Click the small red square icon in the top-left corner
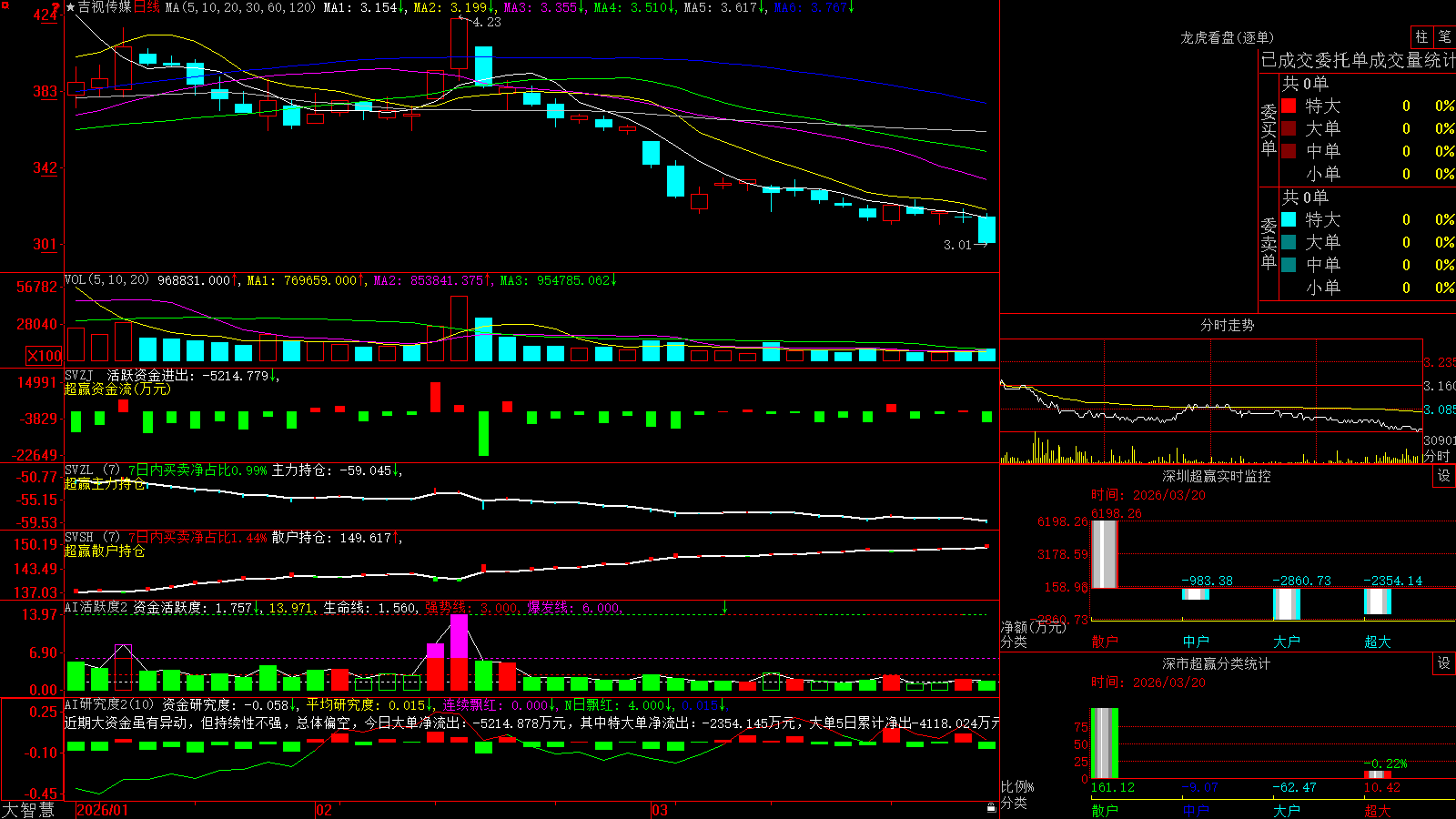Image resolution: width=1456 pixels, height=819 pixels. [x=5, y=5]
